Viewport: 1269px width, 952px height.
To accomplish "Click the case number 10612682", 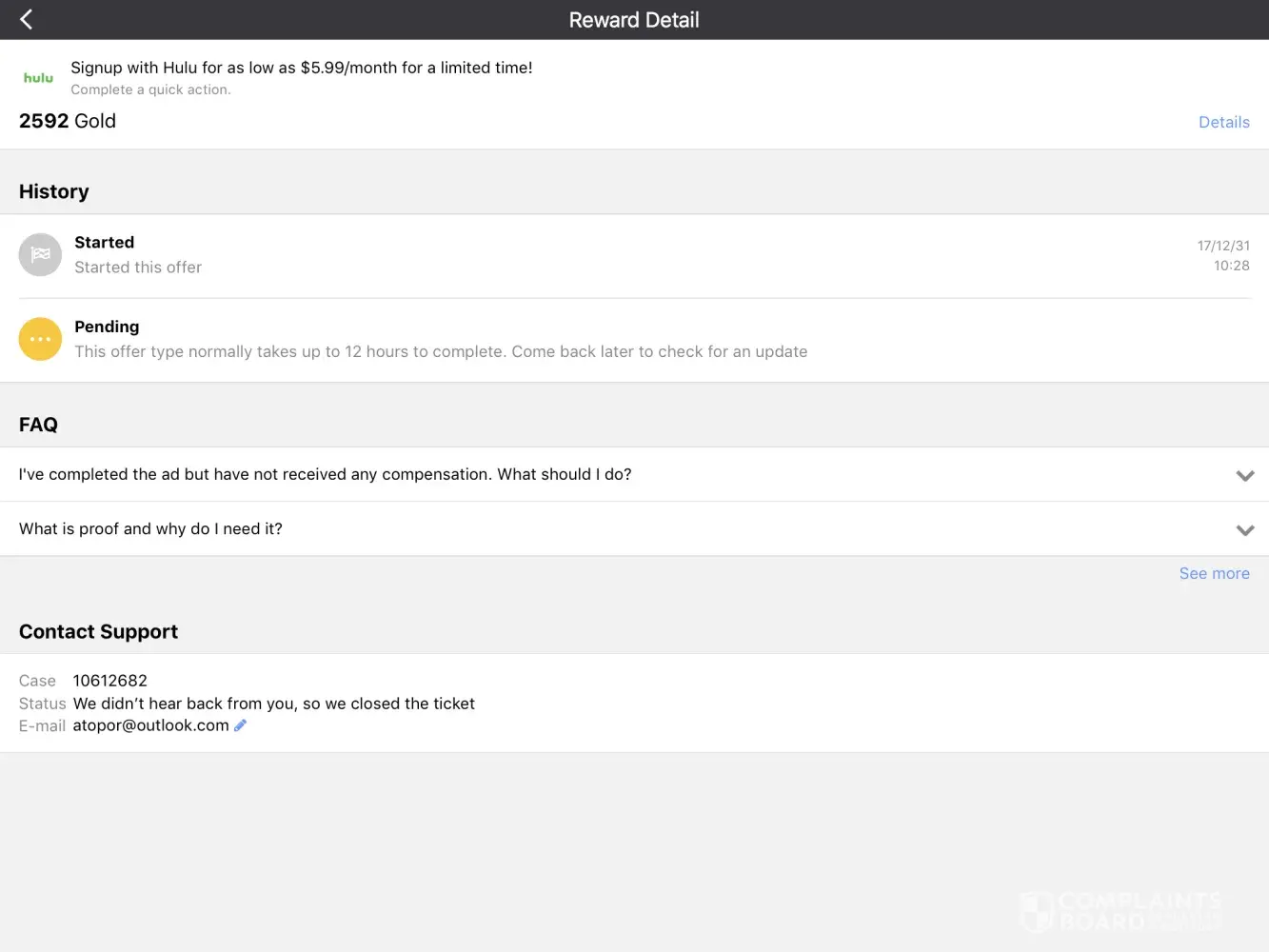I will [x=109, y=681].
